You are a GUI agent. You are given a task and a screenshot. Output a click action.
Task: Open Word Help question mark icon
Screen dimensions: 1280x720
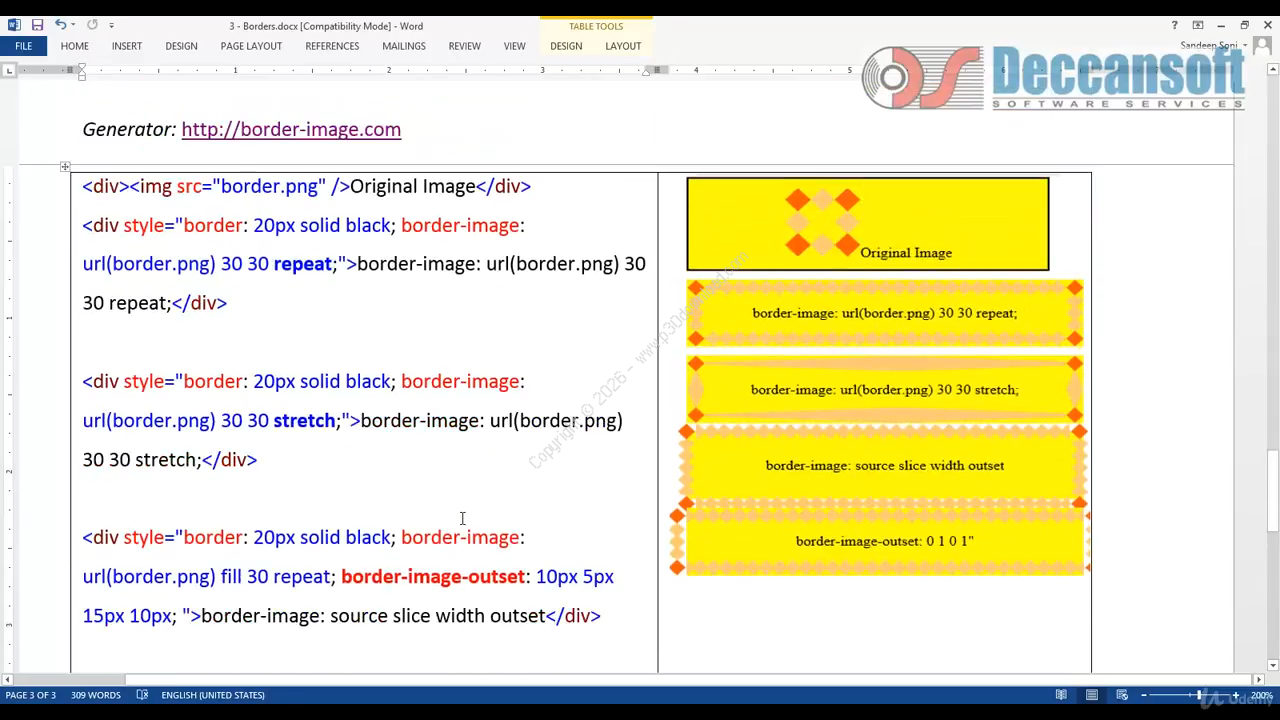click(x=1174, y=25)
